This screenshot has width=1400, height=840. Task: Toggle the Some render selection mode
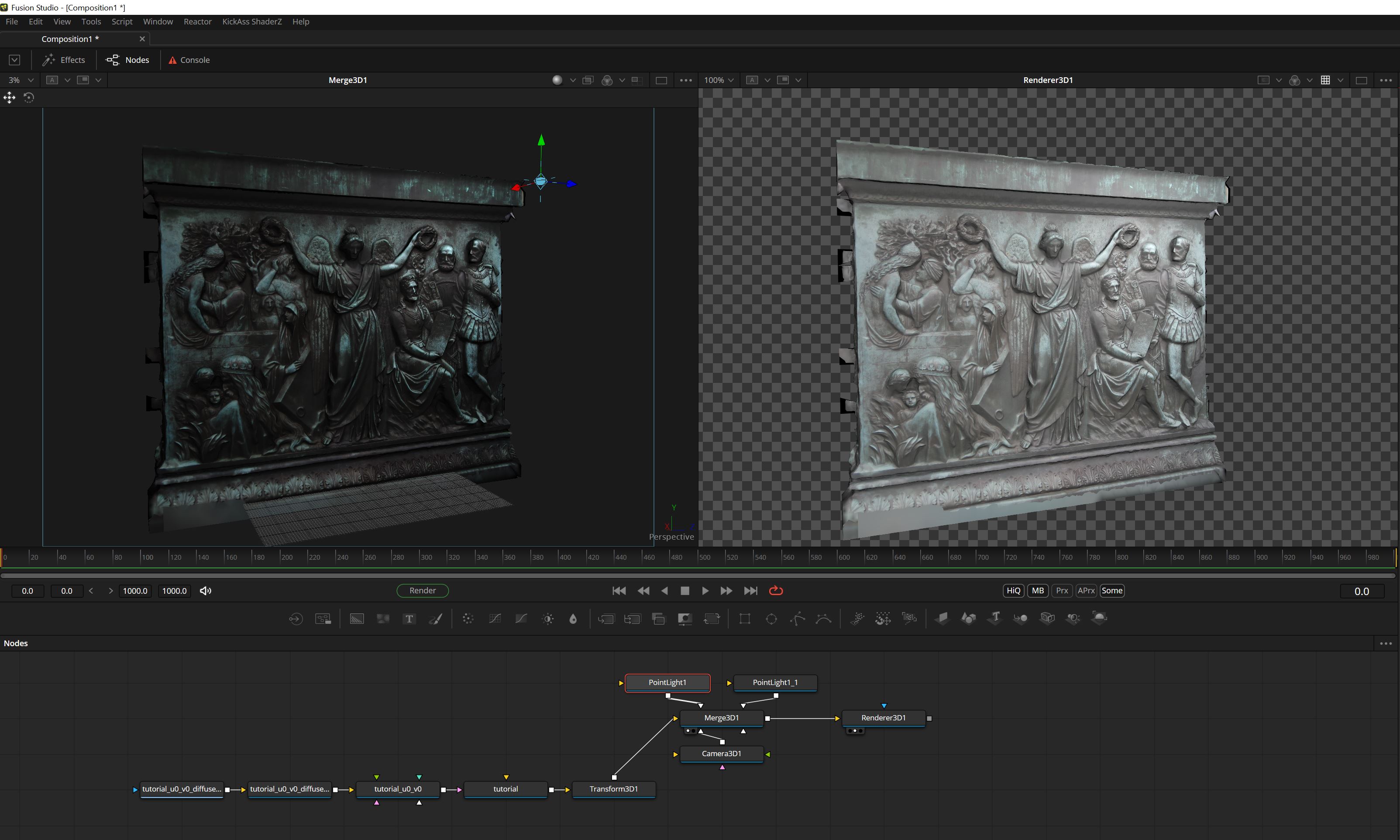coord(1112,590)
